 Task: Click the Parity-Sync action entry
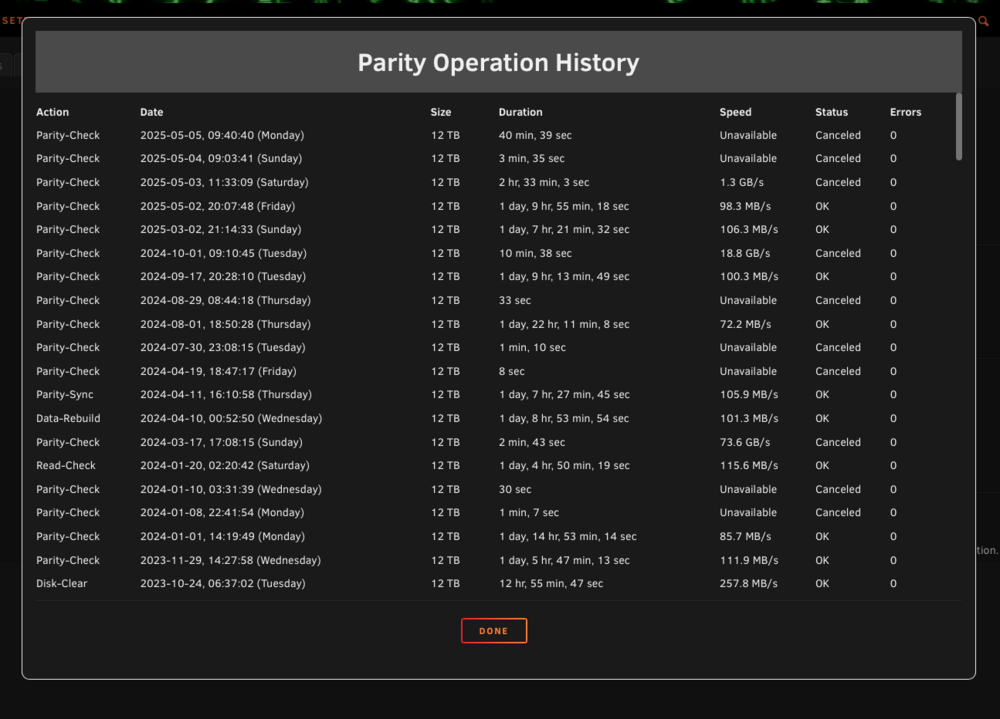pos(64,394)
